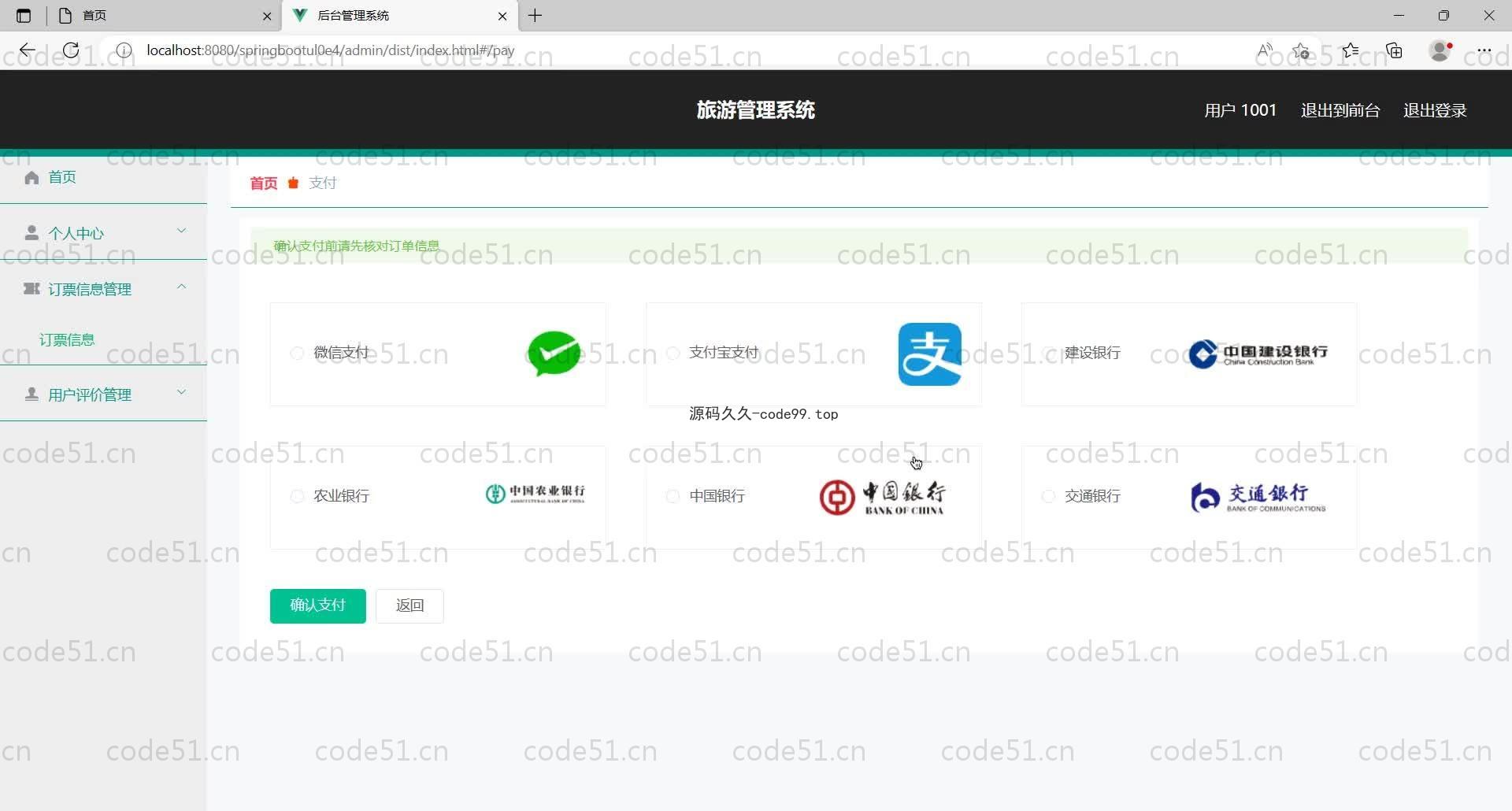This screenshot has height=811, width=1512.
Task: Select the 建设银行 radio button
Action: pos(1048,354)
